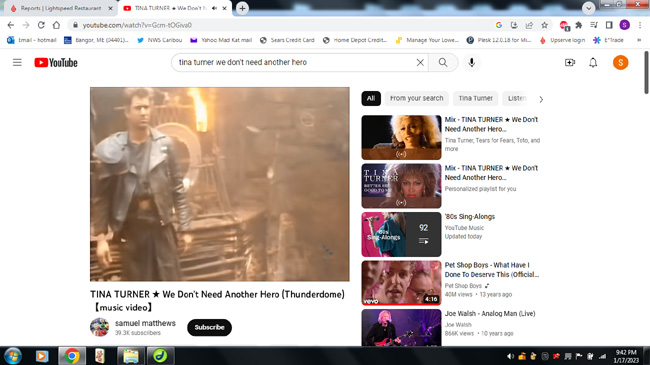Click the YouTube logo to go home
This screenshot has height=365, width=650.
click(x=56, y=63)
